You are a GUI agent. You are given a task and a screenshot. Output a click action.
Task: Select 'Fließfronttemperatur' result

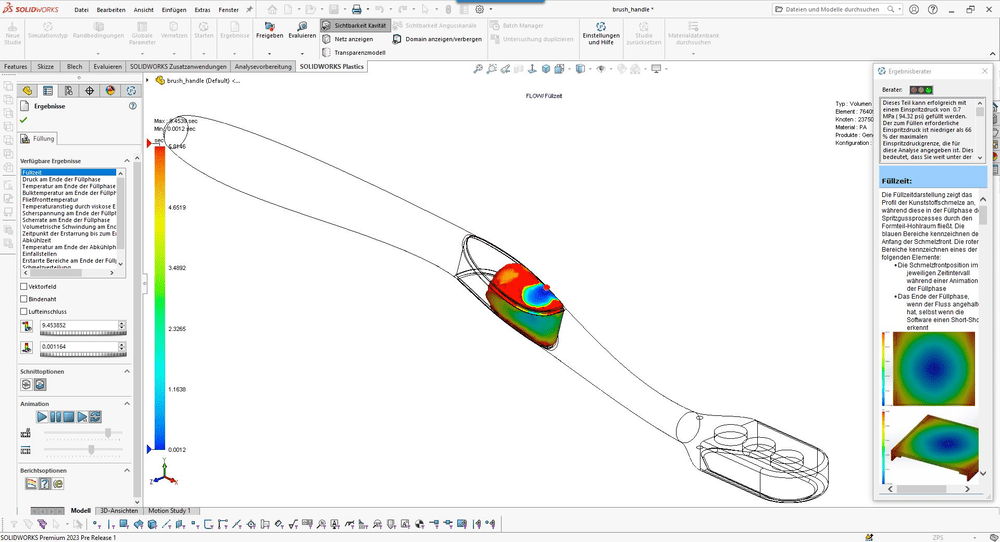click(x=68, y=200)
